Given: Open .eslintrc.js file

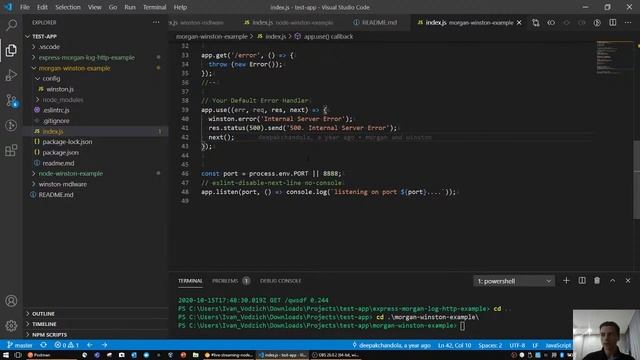Looking at the screenshot, I should 56,110.
